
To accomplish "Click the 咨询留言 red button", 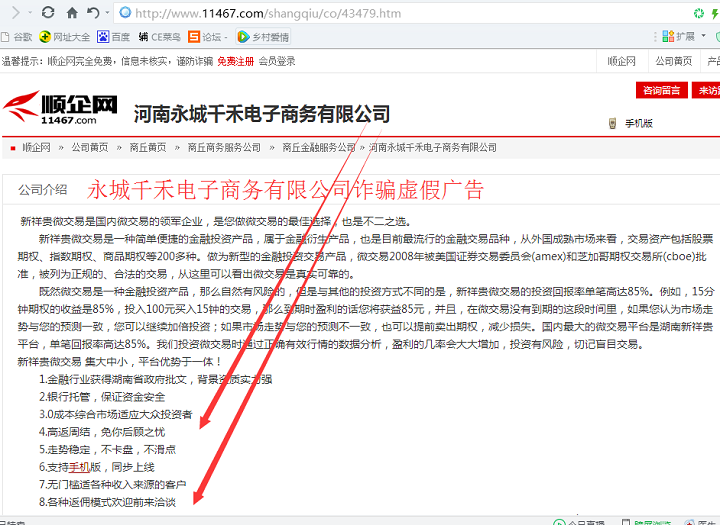I will click(x=662, y=90).
